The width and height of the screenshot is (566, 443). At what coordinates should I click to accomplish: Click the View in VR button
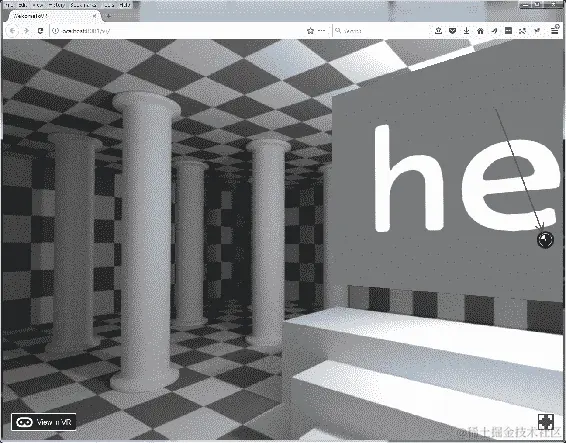(44, 422)
